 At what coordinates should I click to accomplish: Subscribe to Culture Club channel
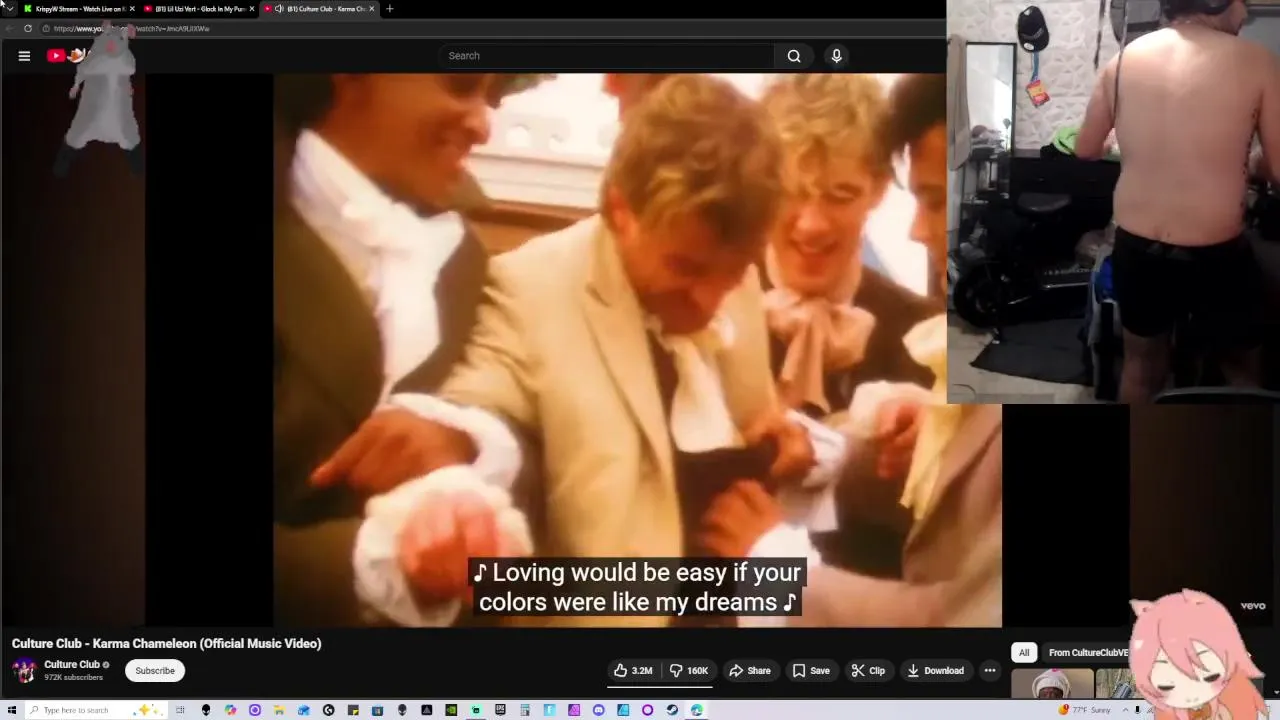coord(155,671)
